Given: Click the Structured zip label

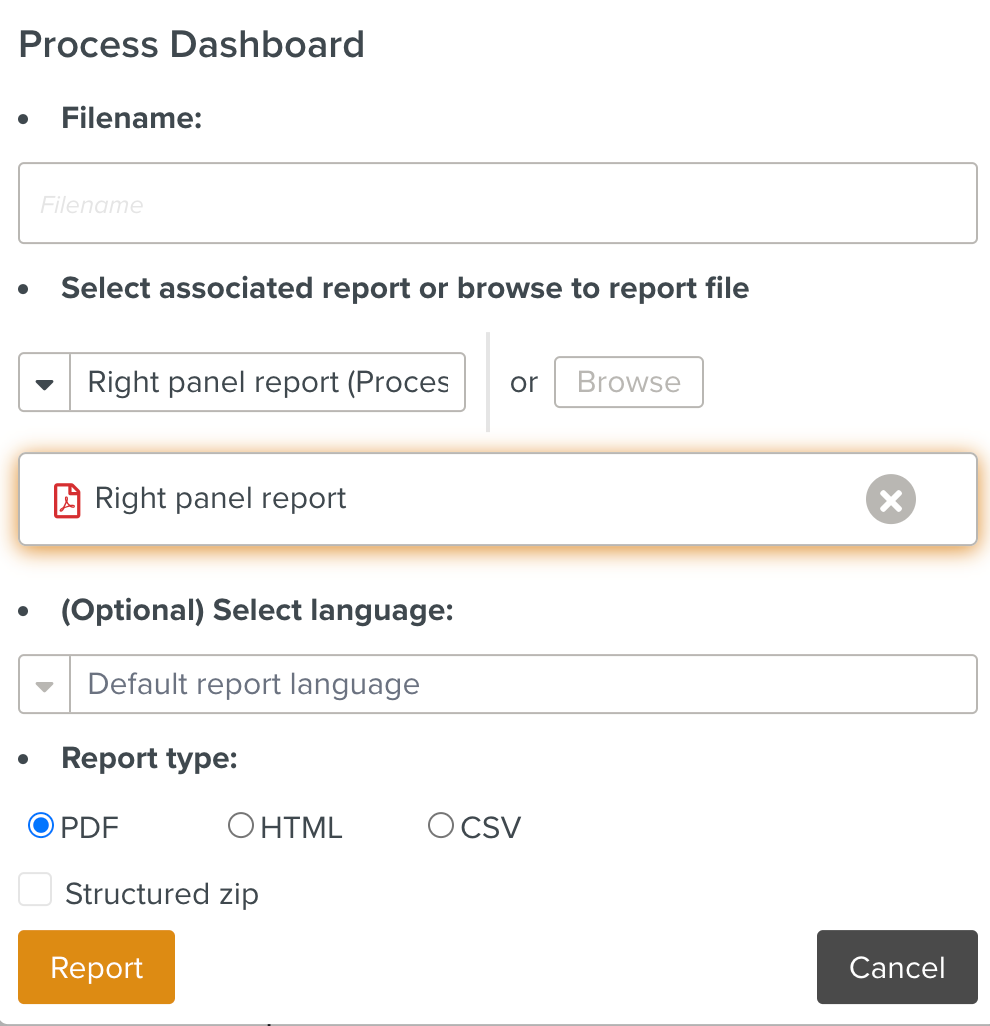Looking at the screenshot, I should tap(162, 893).
